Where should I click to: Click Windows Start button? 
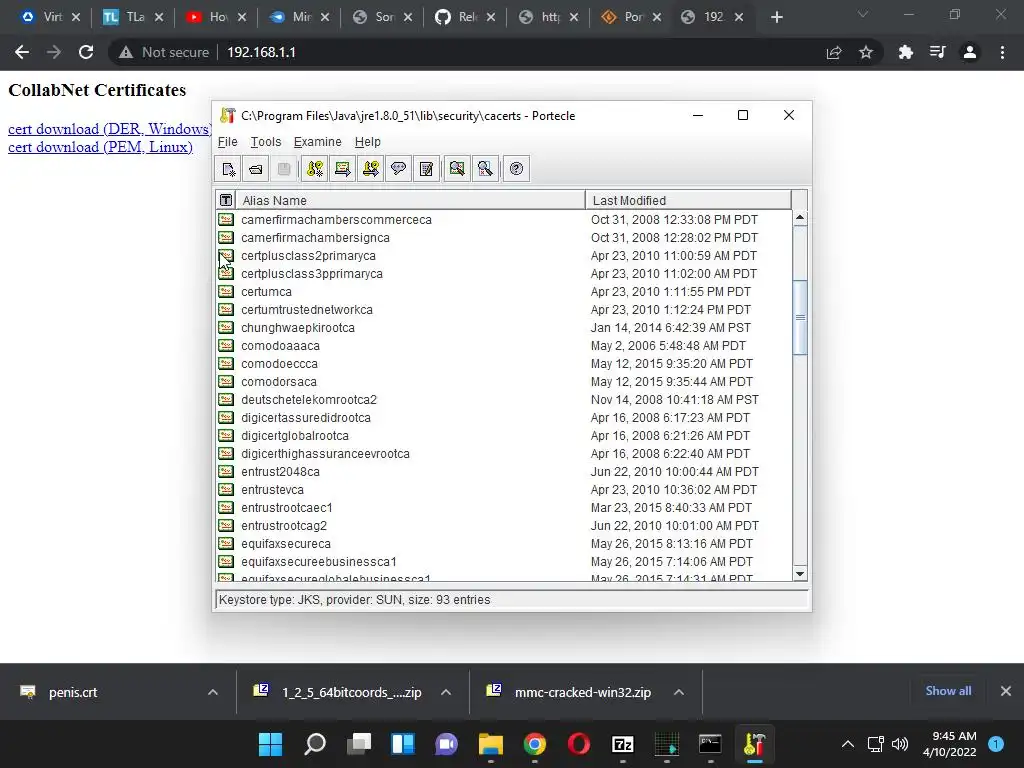pyautogui.click(x=270, y=744)
